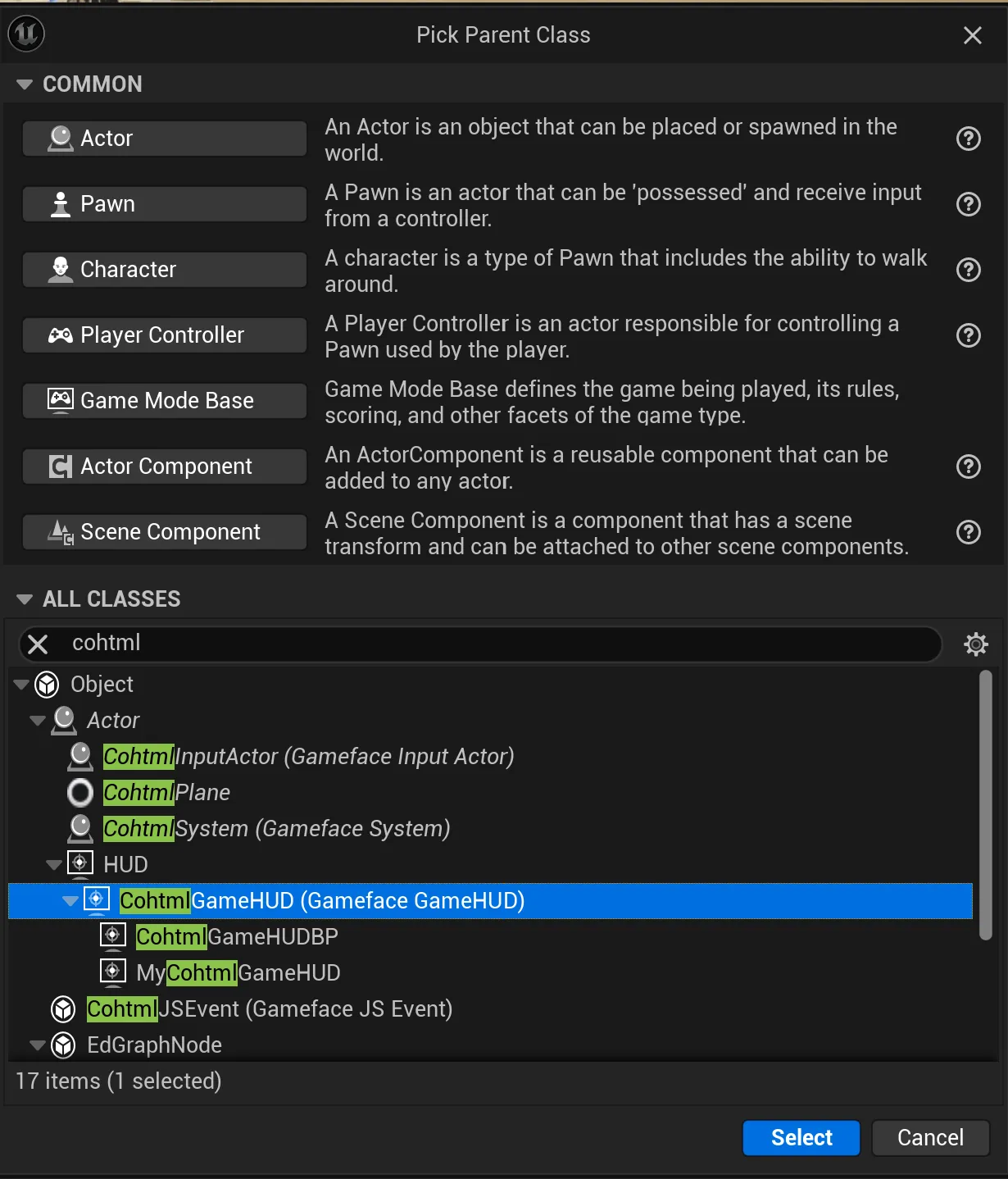Select MyCohtmlGameHUD in class tree
Viewport: 1008px width, 1179px height.
pyautogui.click(x=238, y=973)
